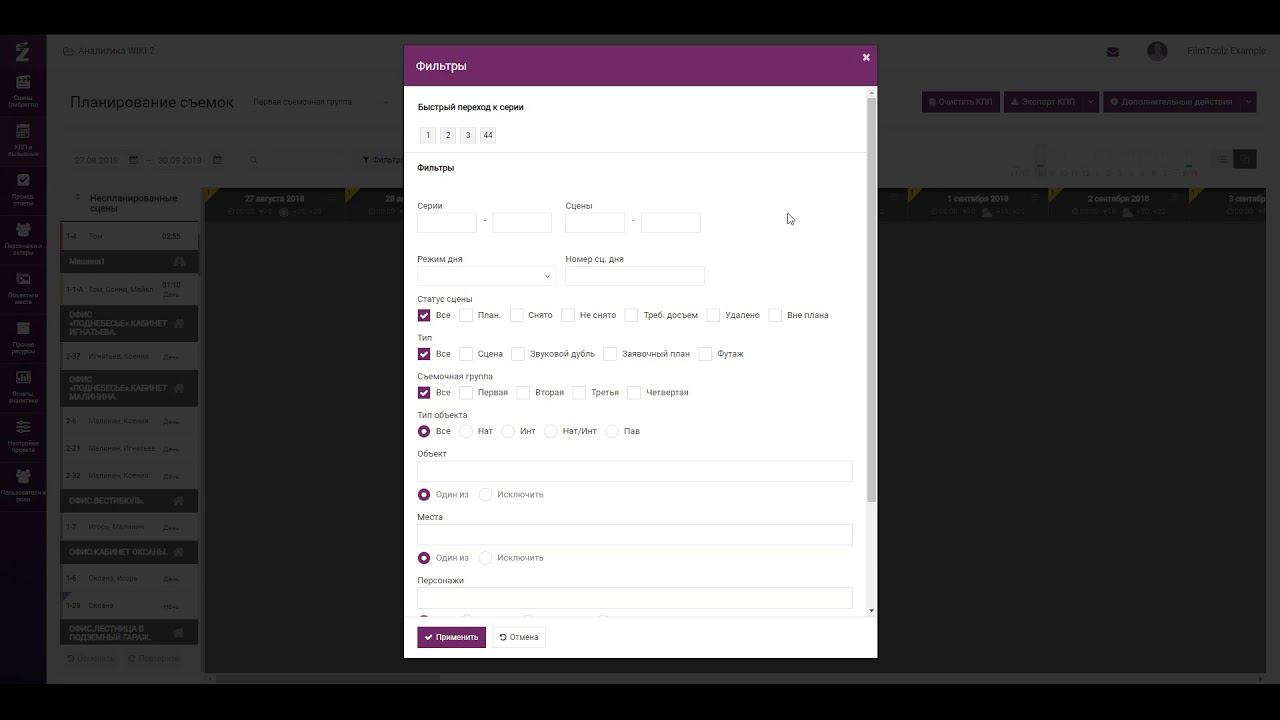Open the user avatar in header
Screen dimensions: 1280x720
(x=1157, y=51)
